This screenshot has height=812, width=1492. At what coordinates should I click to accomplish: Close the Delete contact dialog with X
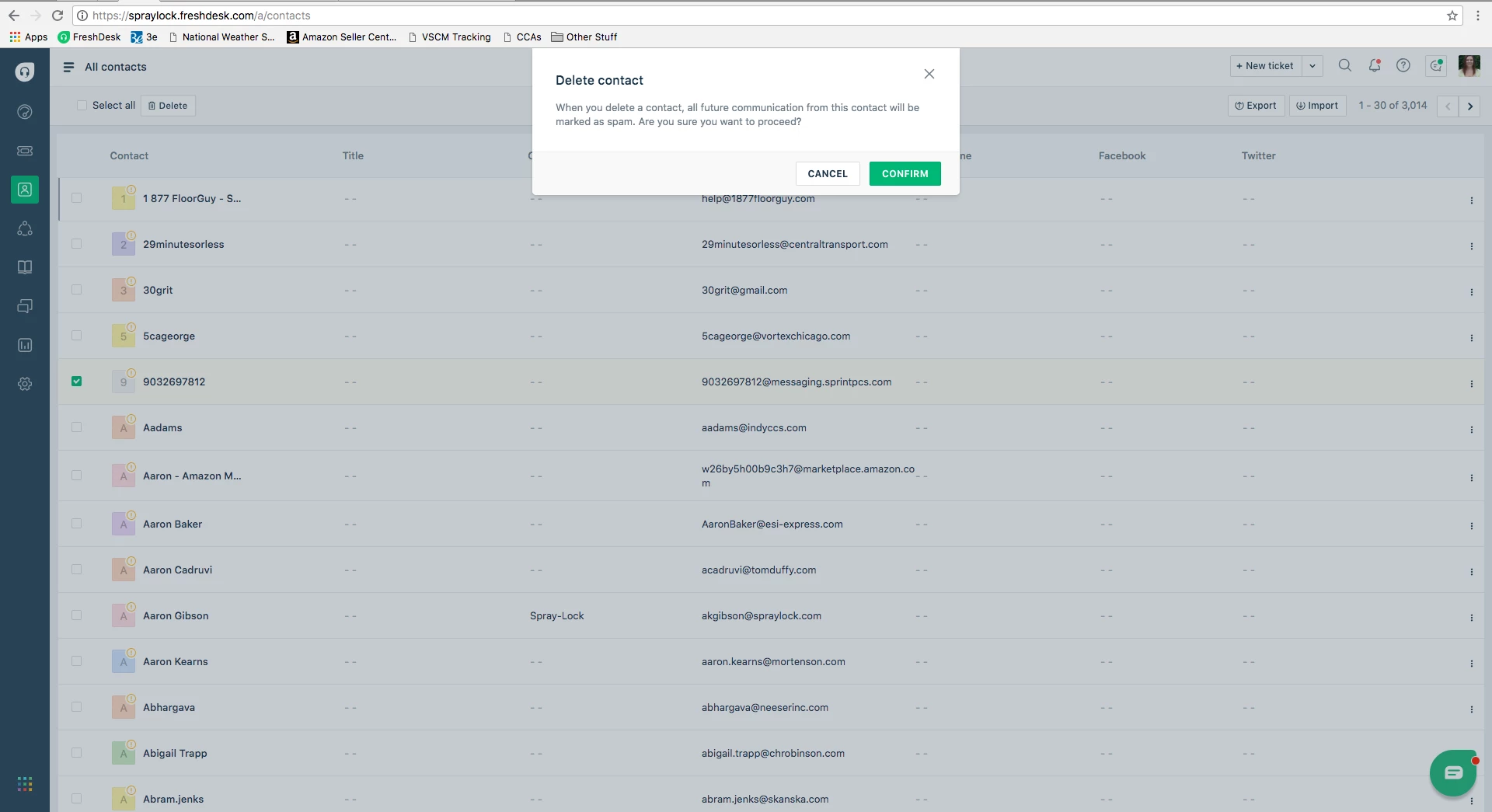click(929, 74)
